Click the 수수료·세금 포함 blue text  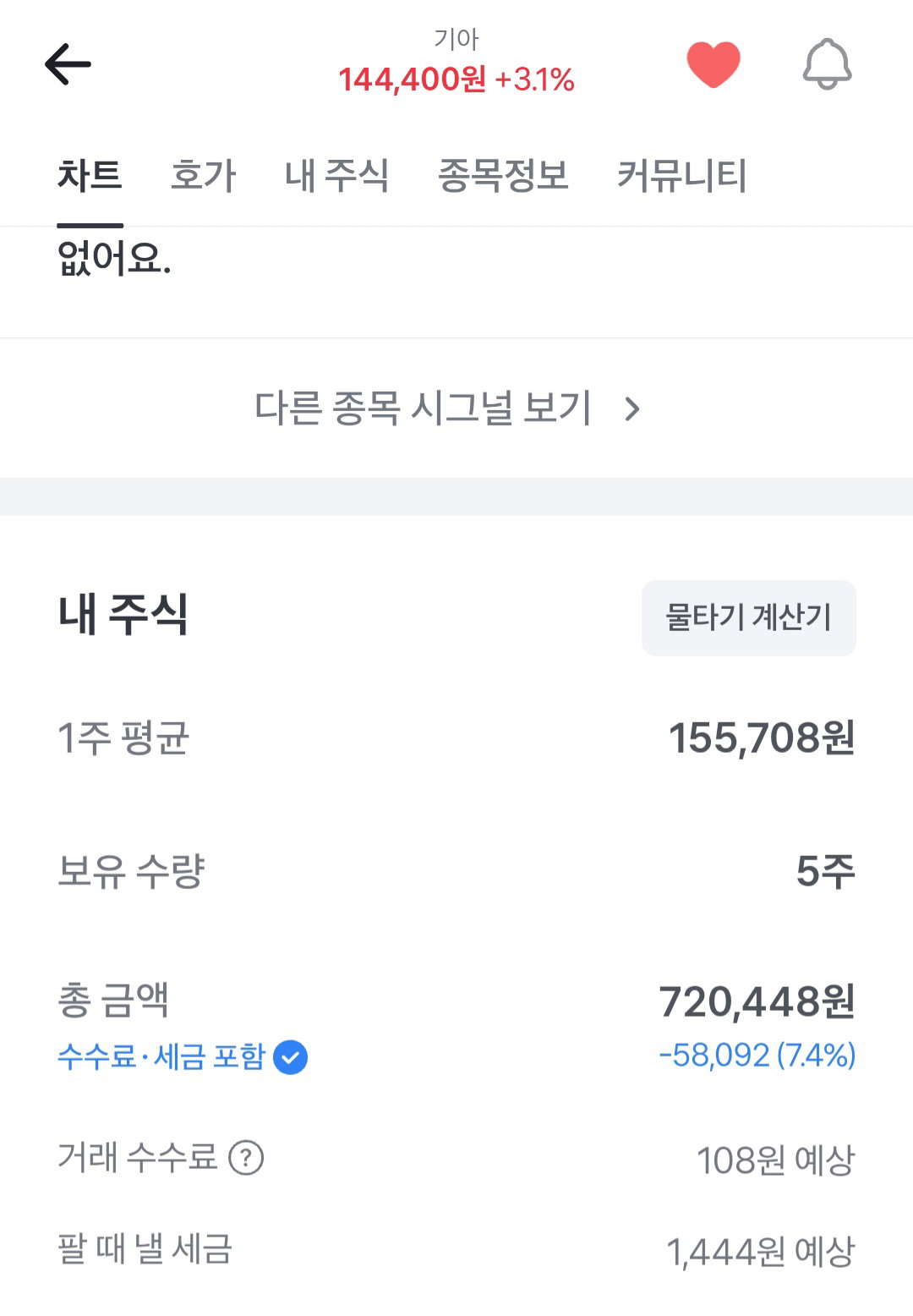[161, 1057]
